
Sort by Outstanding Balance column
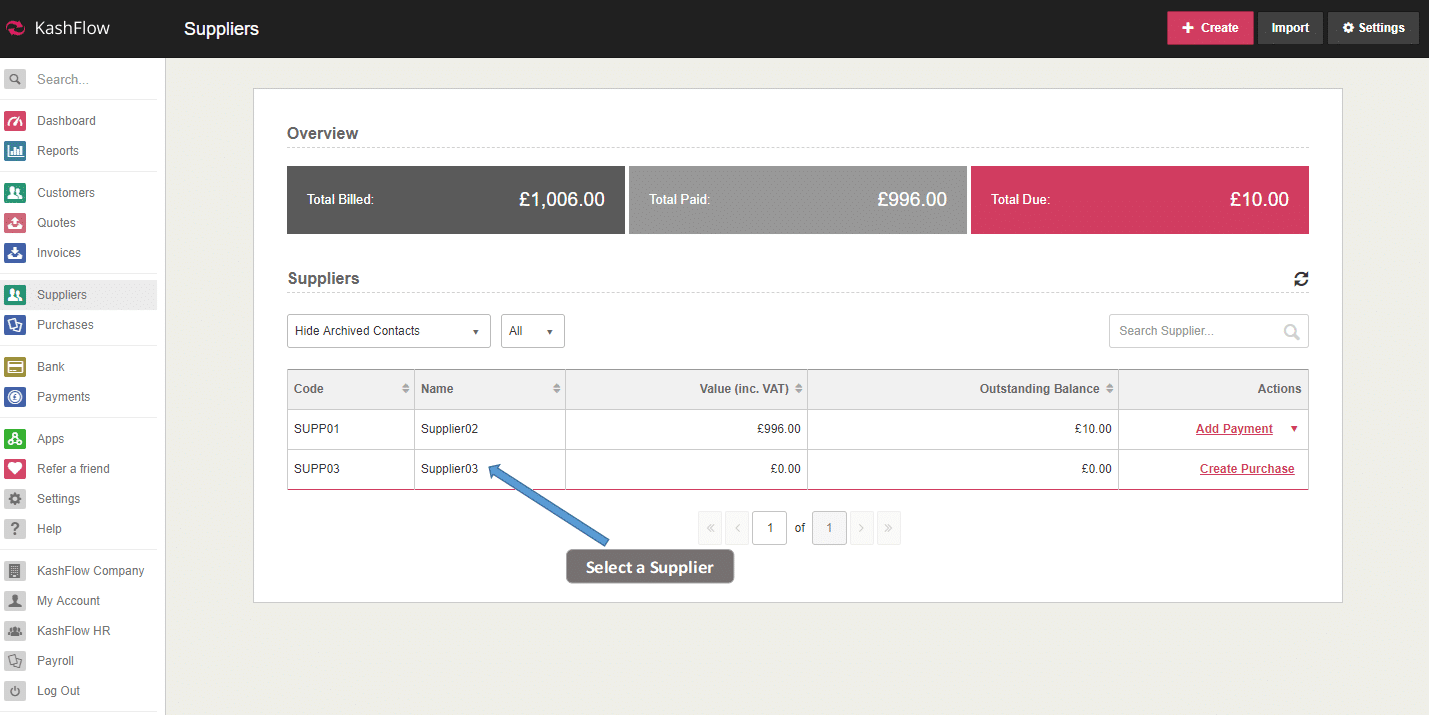[x=1109, y=389]
